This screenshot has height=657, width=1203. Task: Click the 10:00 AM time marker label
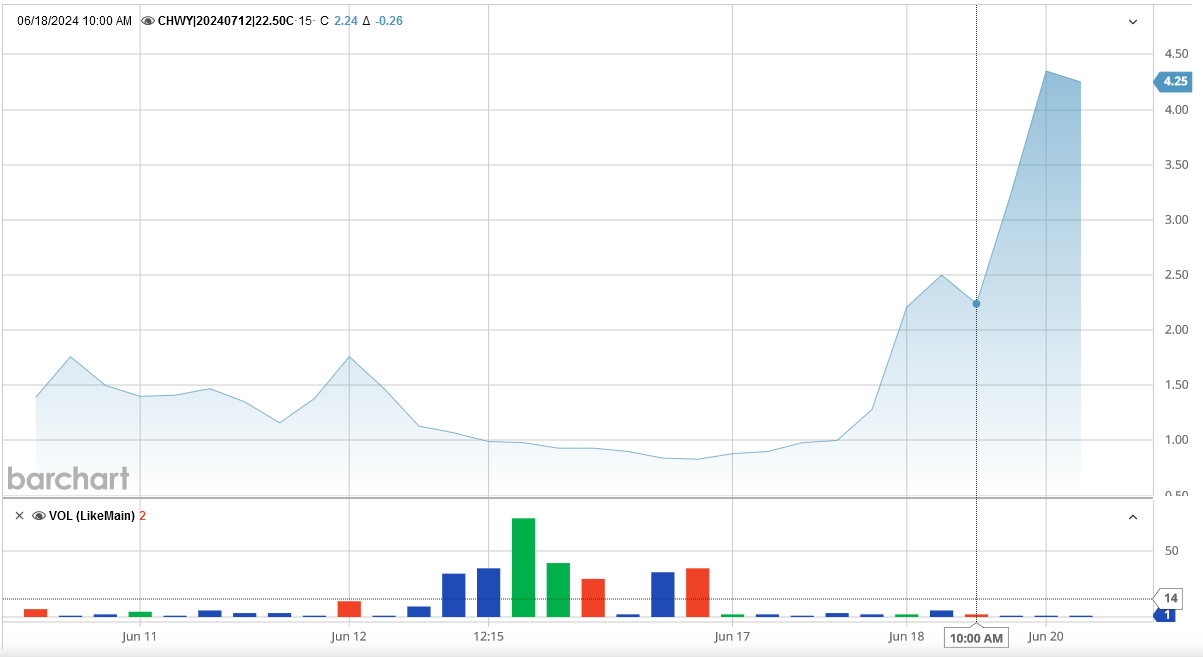pyautogui.click(x=976, y=637)
